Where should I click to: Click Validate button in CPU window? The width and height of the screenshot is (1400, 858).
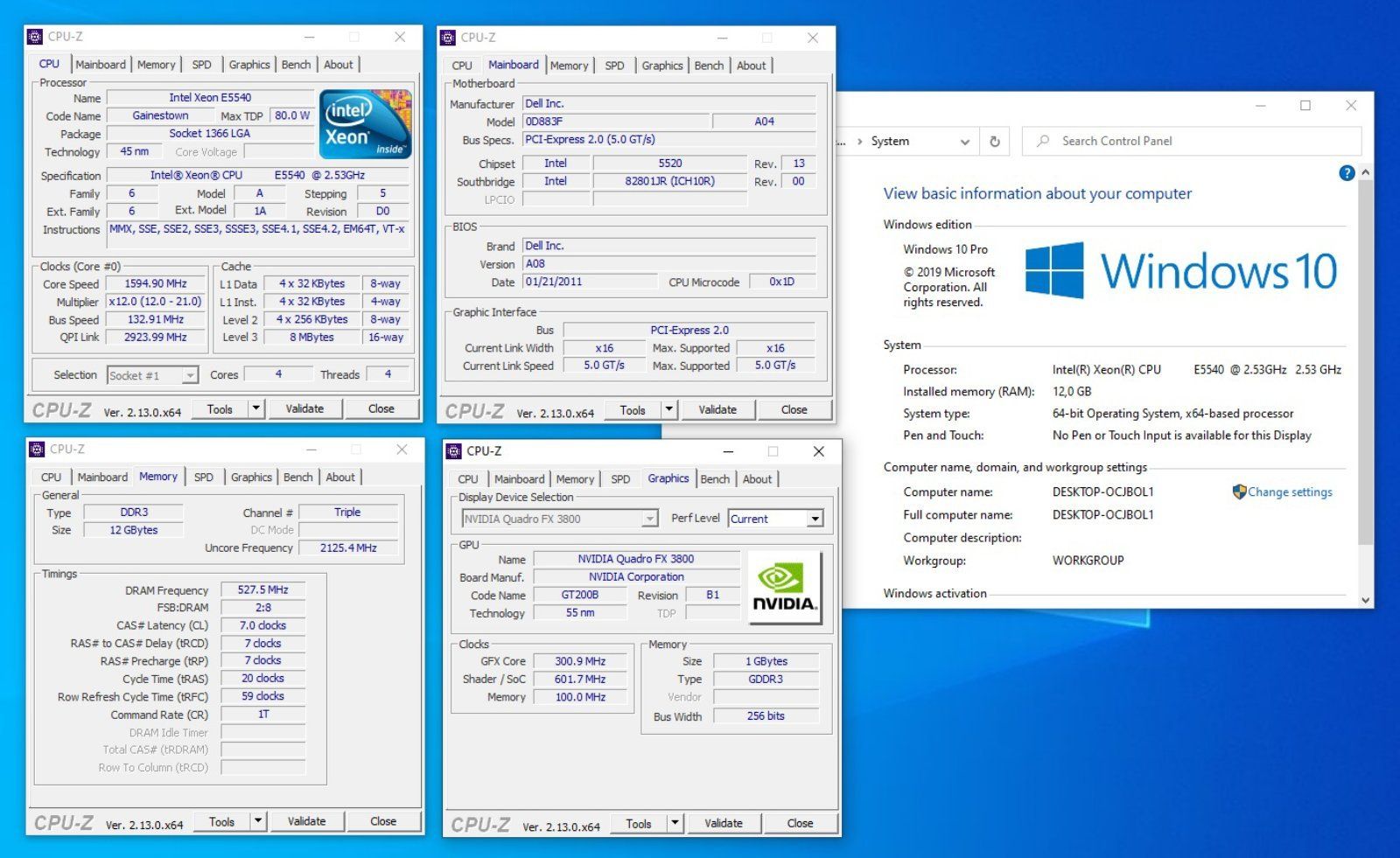point(304,408)
